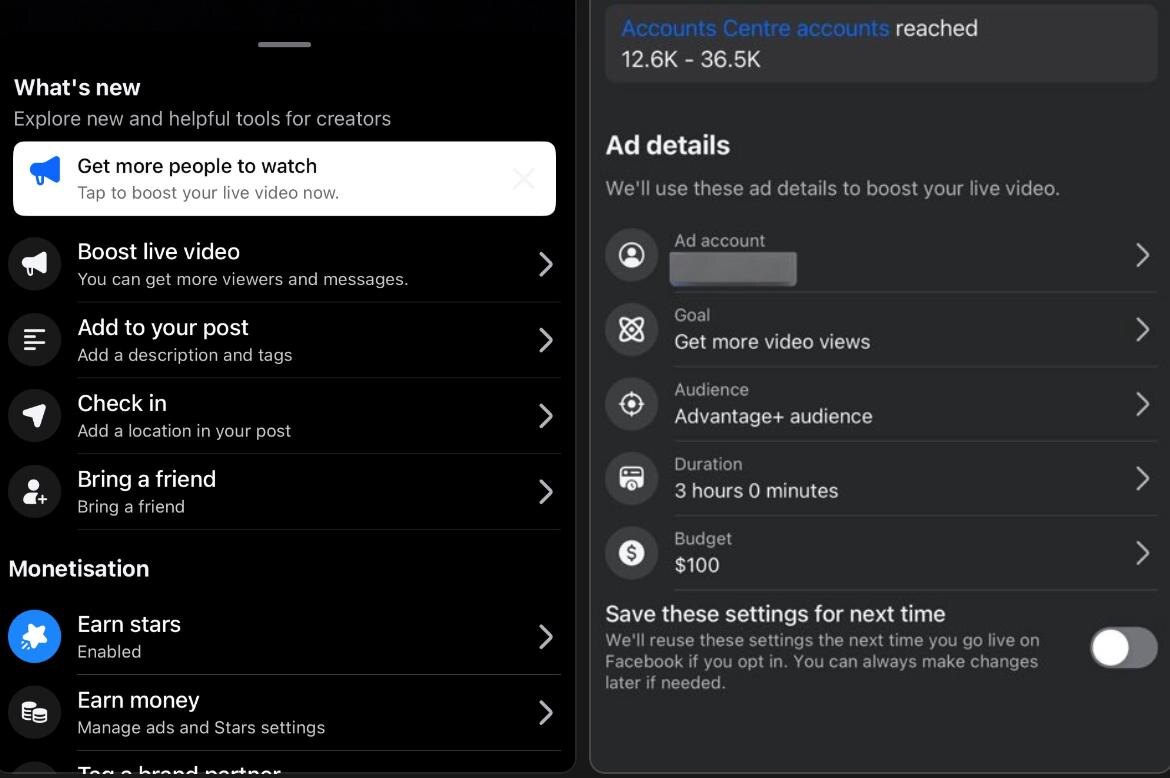The image size is (1170, 778).
Task: Click the Monetisation section heading
Action: tap(78, 568)
